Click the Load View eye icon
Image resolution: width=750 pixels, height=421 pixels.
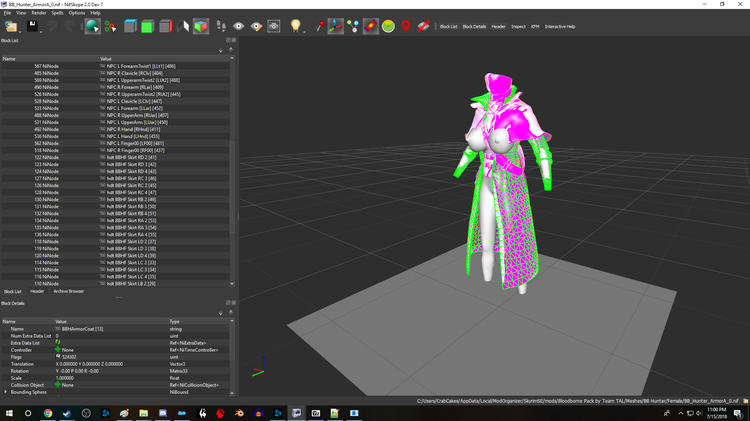coord(239,26)
